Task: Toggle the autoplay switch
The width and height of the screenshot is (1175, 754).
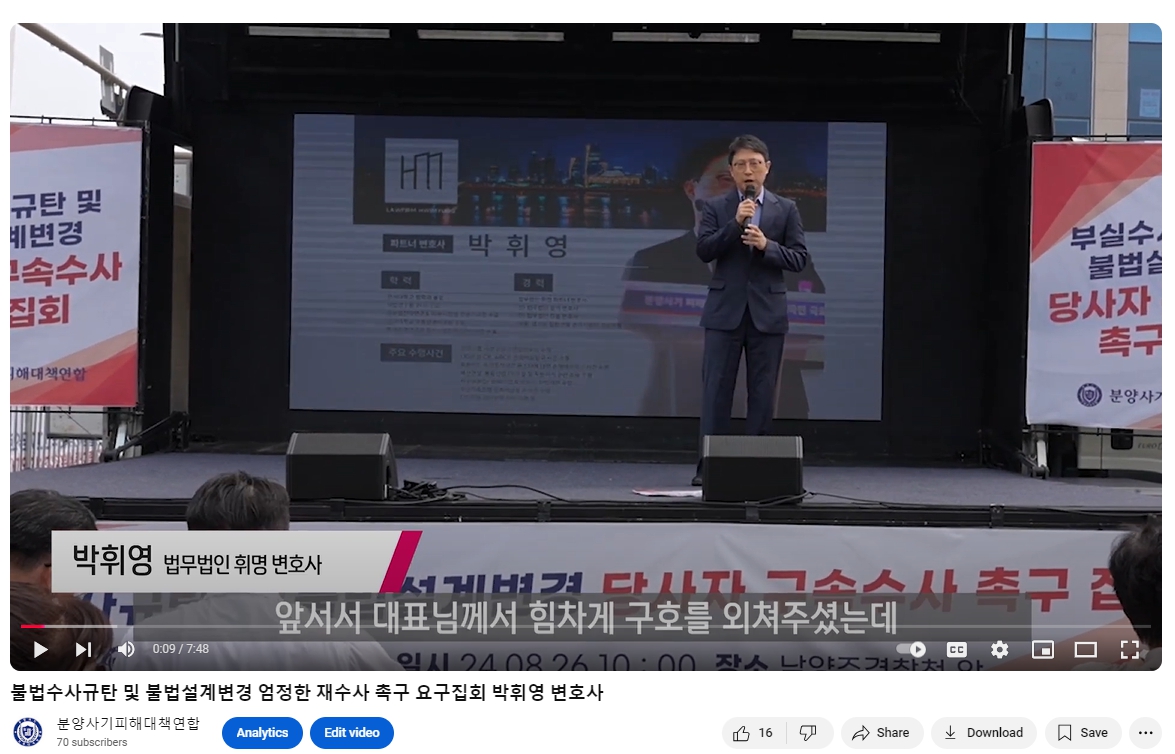Action: click(x=911, y=649)
